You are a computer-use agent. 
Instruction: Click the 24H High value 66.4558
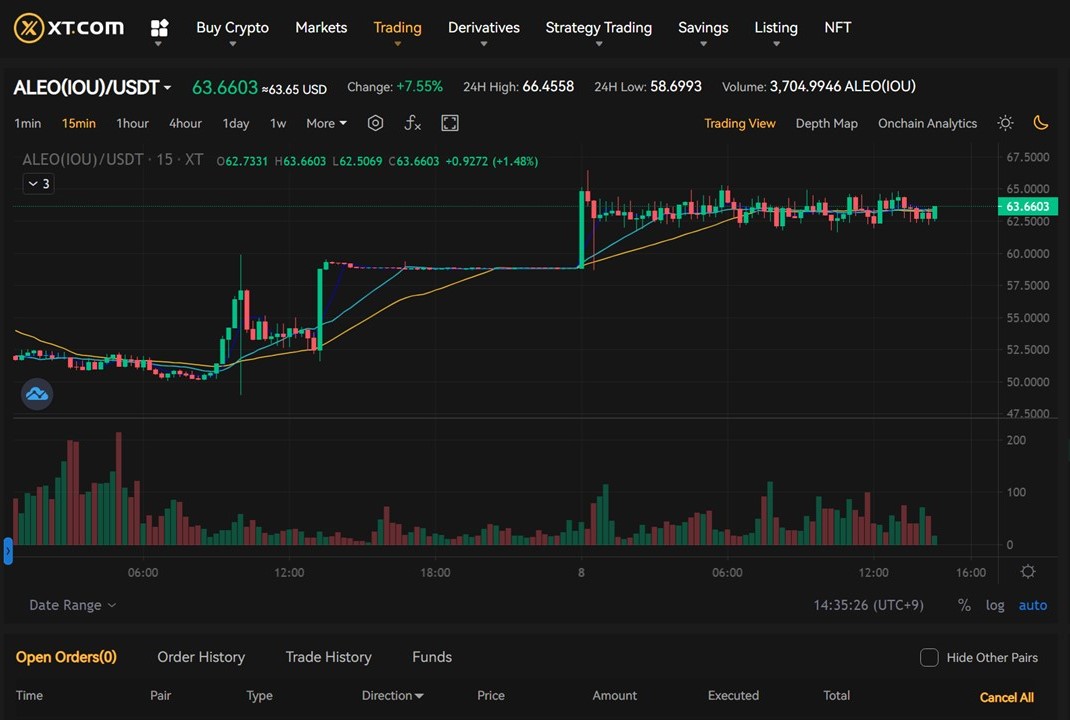coord(548,87)
